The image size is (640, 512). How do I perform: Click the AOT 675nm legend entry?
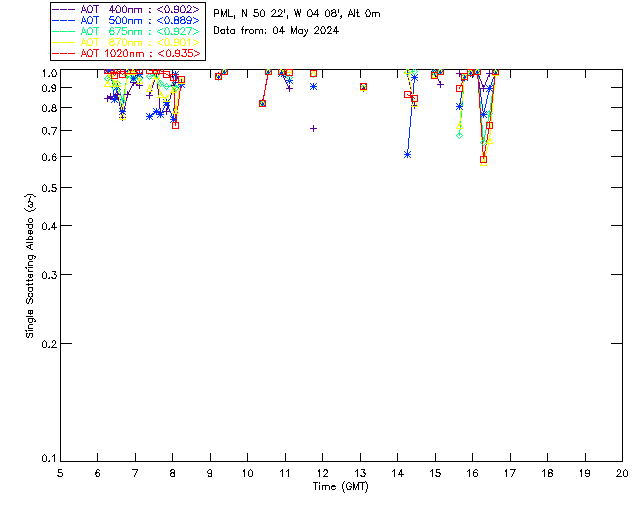[x=126, y=31]
